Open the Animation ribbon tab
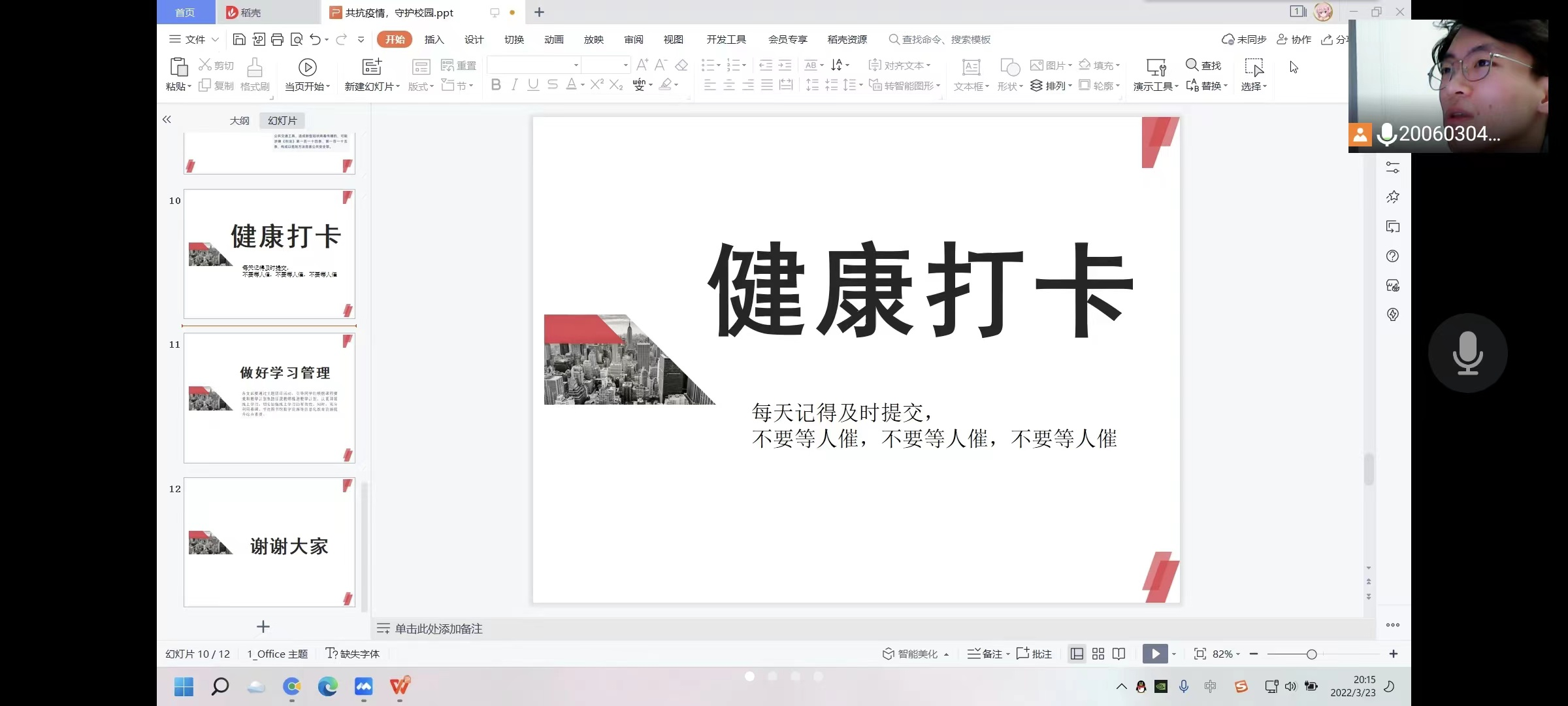The width and height of the screenshot is (1568, 706). [554, 39]
